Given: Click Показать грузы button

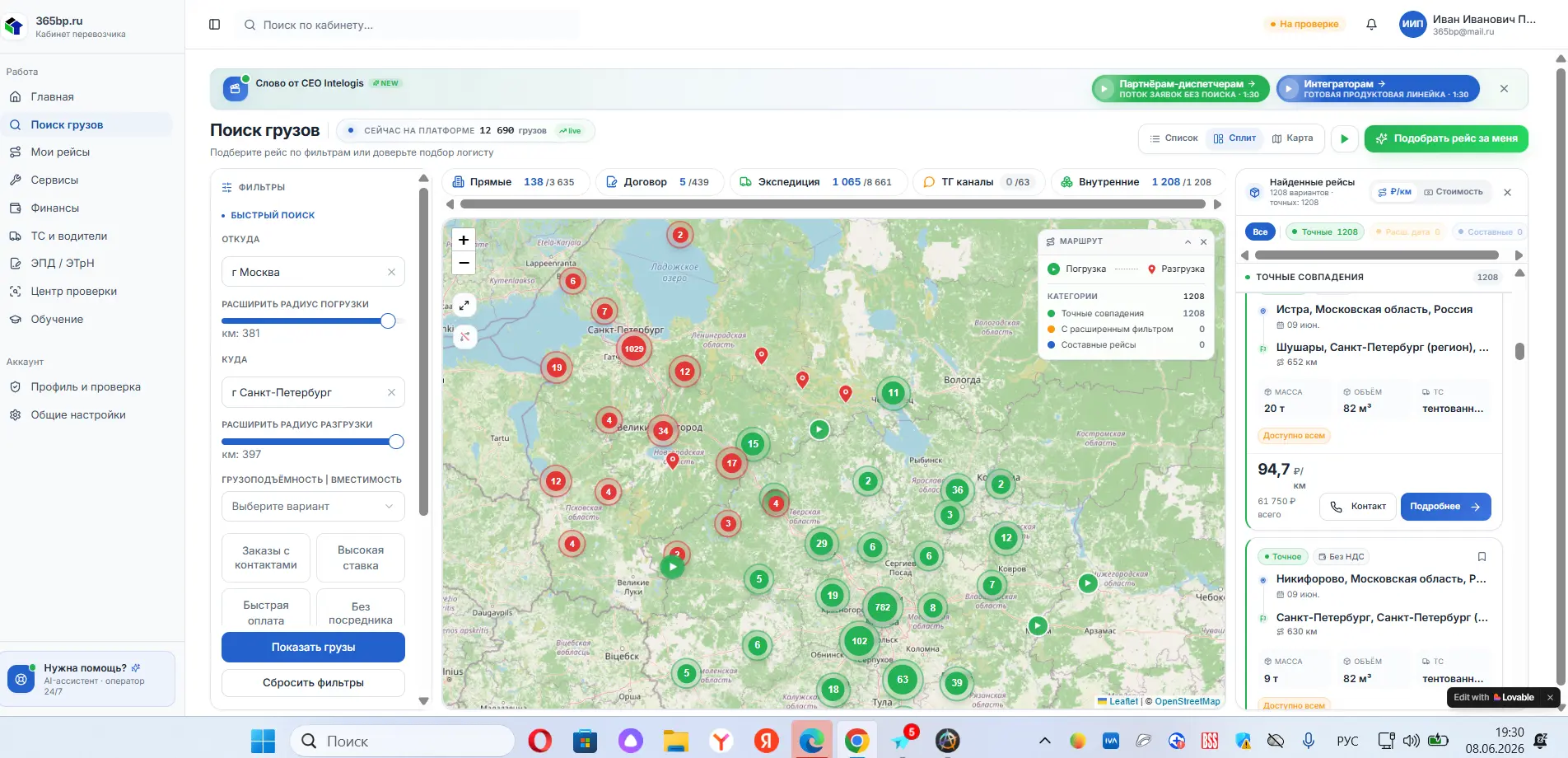Looking at the screenshot, I should click(x=313, y=648).
